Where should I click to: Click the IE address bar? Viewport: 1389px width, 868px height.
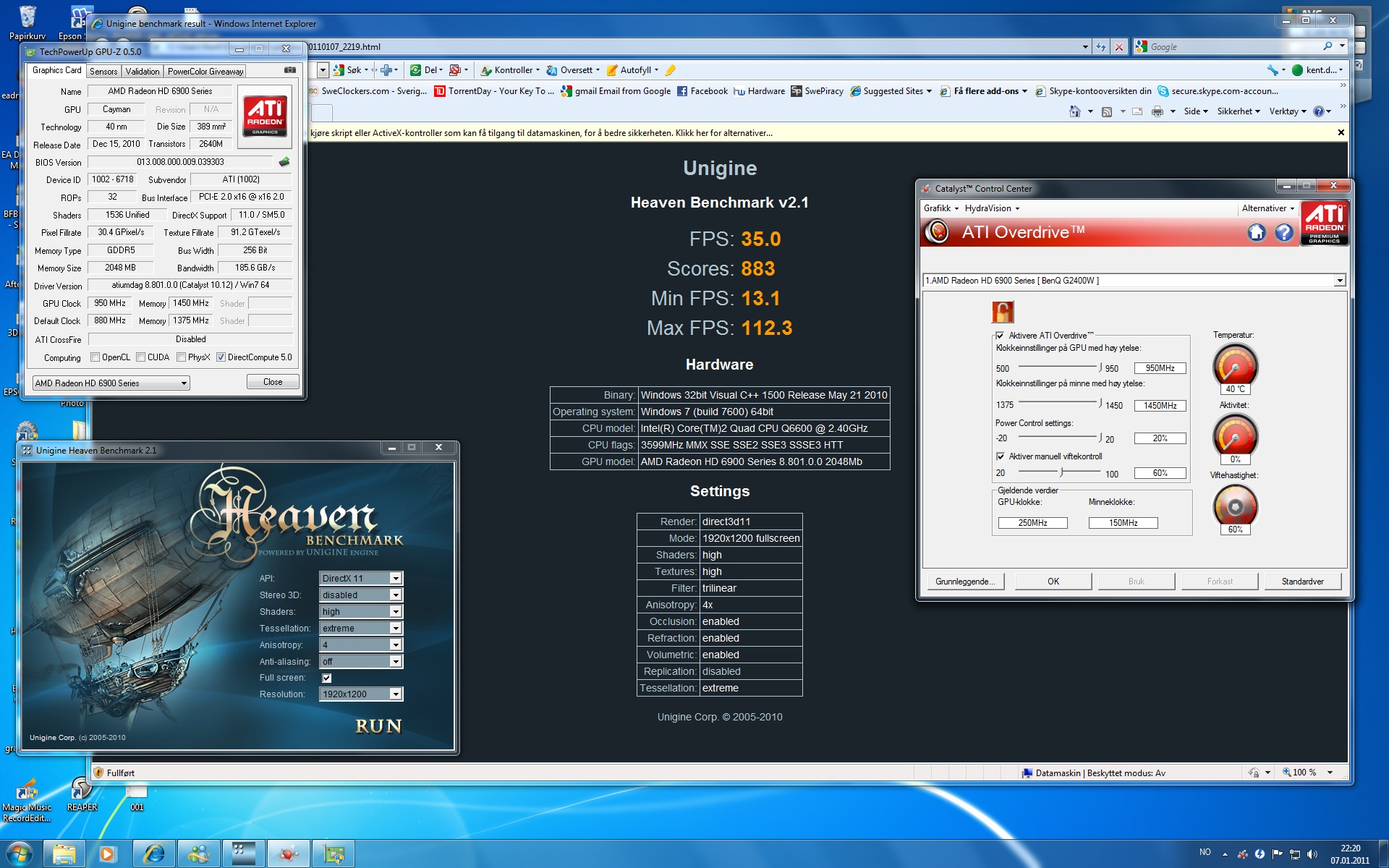693,47
